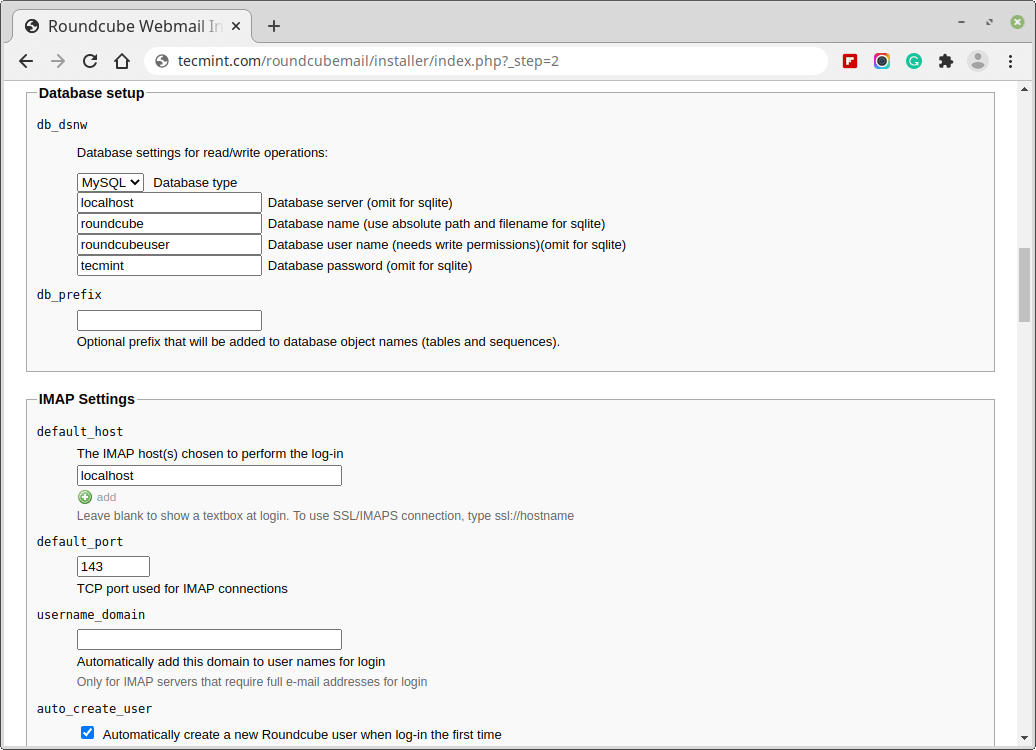
Task: Click the 'default_port' setting name
Action: 80,542
